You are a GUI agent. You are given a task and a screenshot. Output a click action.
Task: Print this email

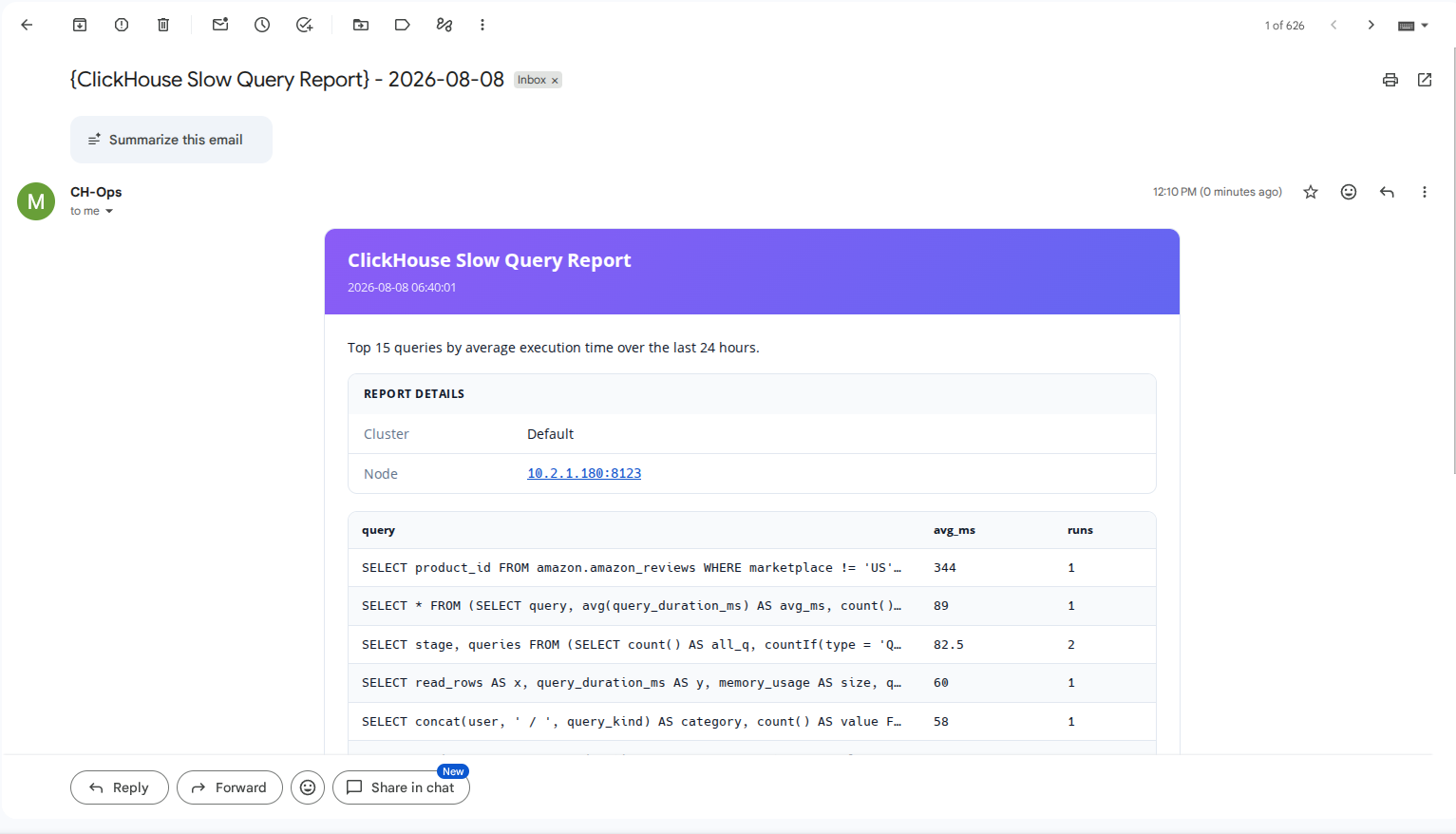1390,80
